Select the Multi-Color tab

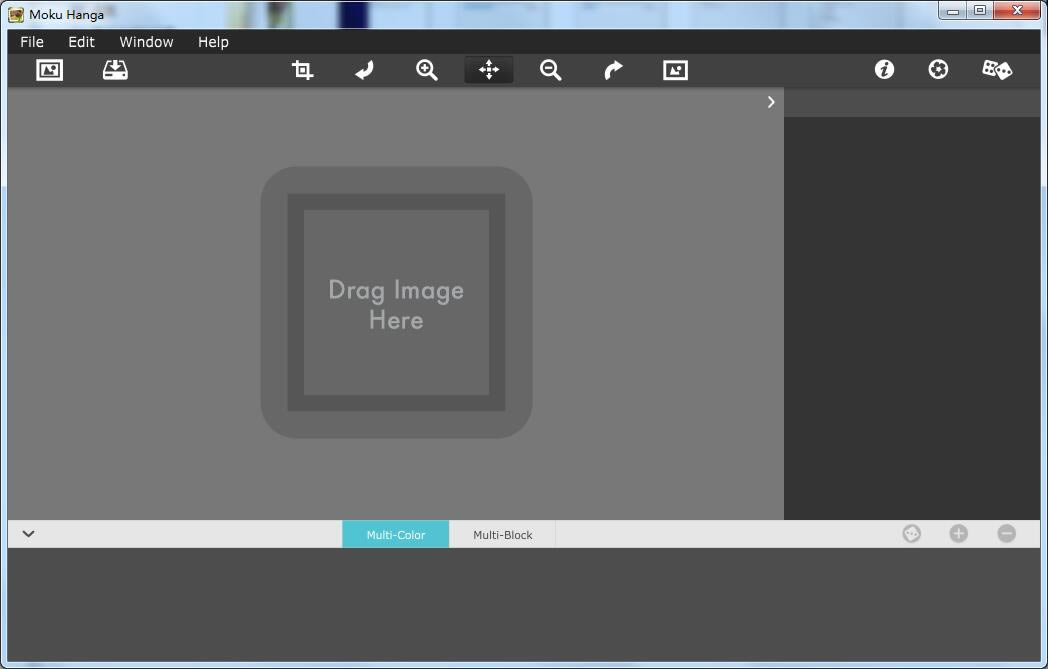click(395, 533)
